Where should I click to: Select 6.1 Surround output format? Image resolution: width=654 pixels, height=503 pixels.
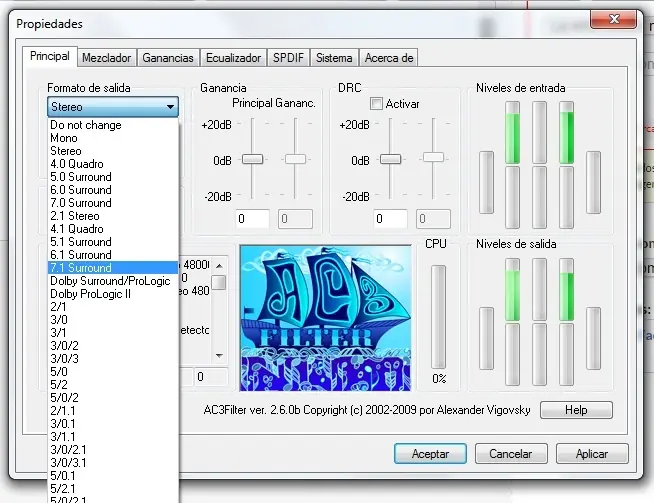(x=113, y=255)
